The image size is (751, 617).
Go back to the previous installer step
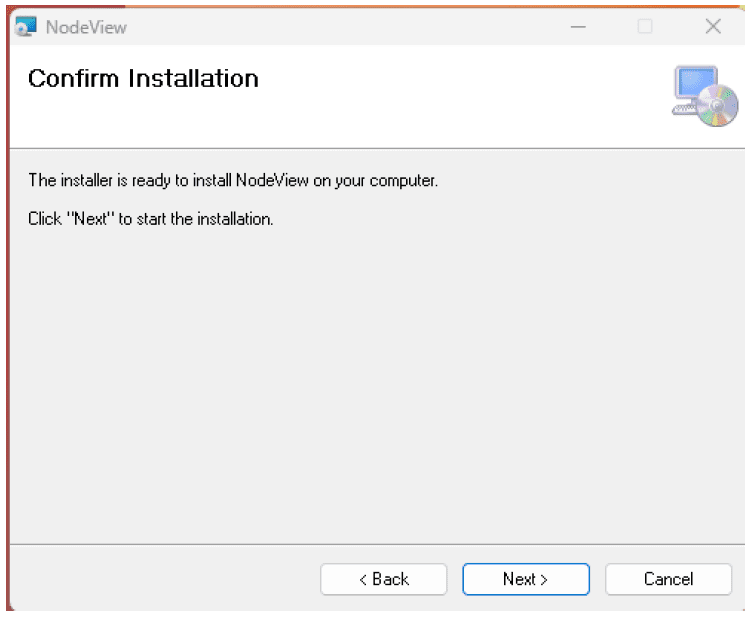click(x=384, y=579)
